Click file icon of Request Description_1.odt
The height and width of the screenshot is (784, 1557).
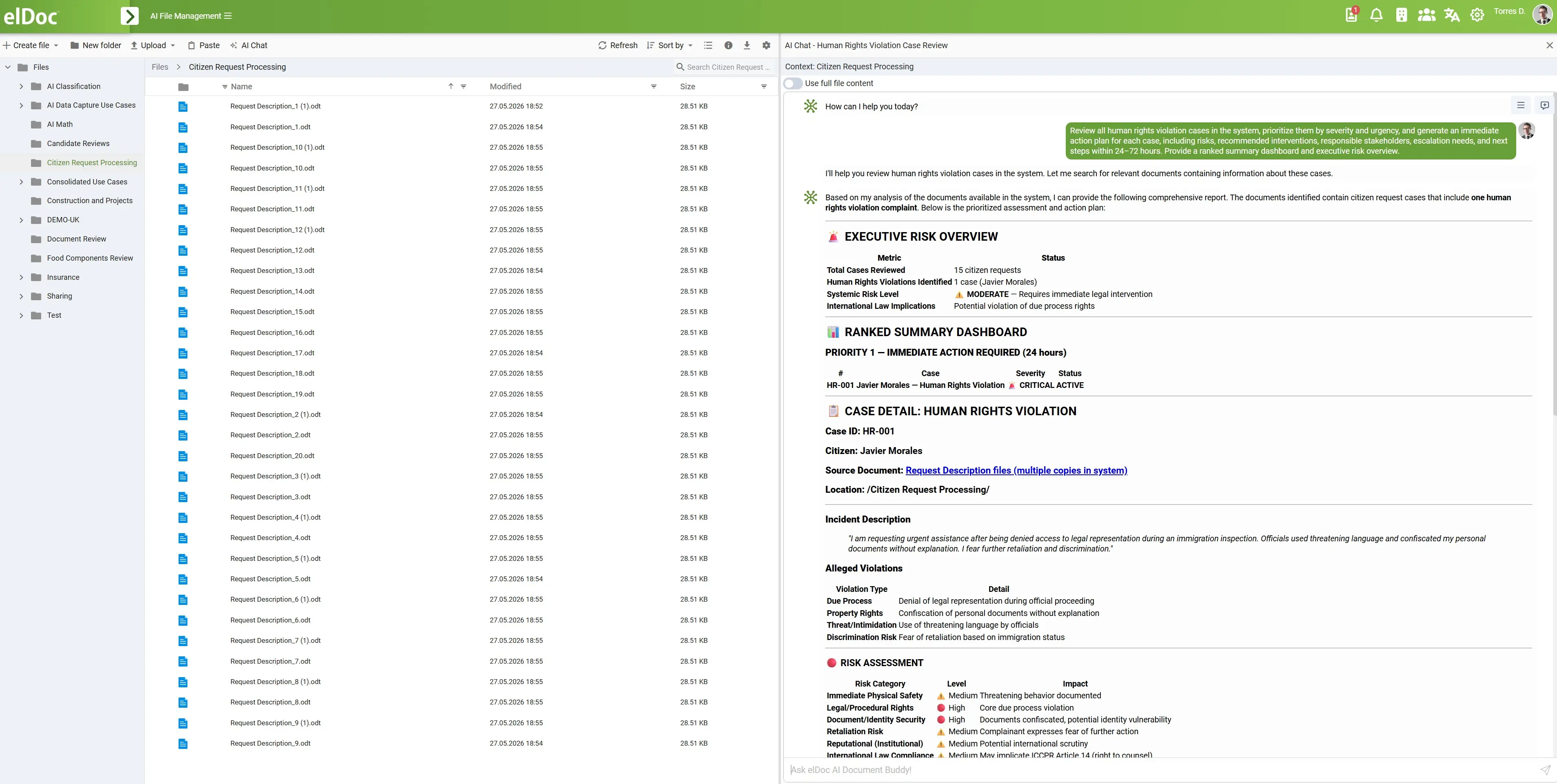183,127
